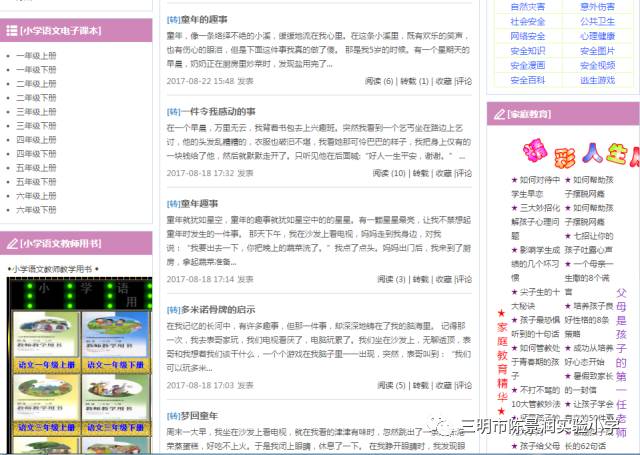Click 收藏 on the 多米诺骨牌的启示 post
The height and width of the screenshot is (455, 640).
(444, 385)
